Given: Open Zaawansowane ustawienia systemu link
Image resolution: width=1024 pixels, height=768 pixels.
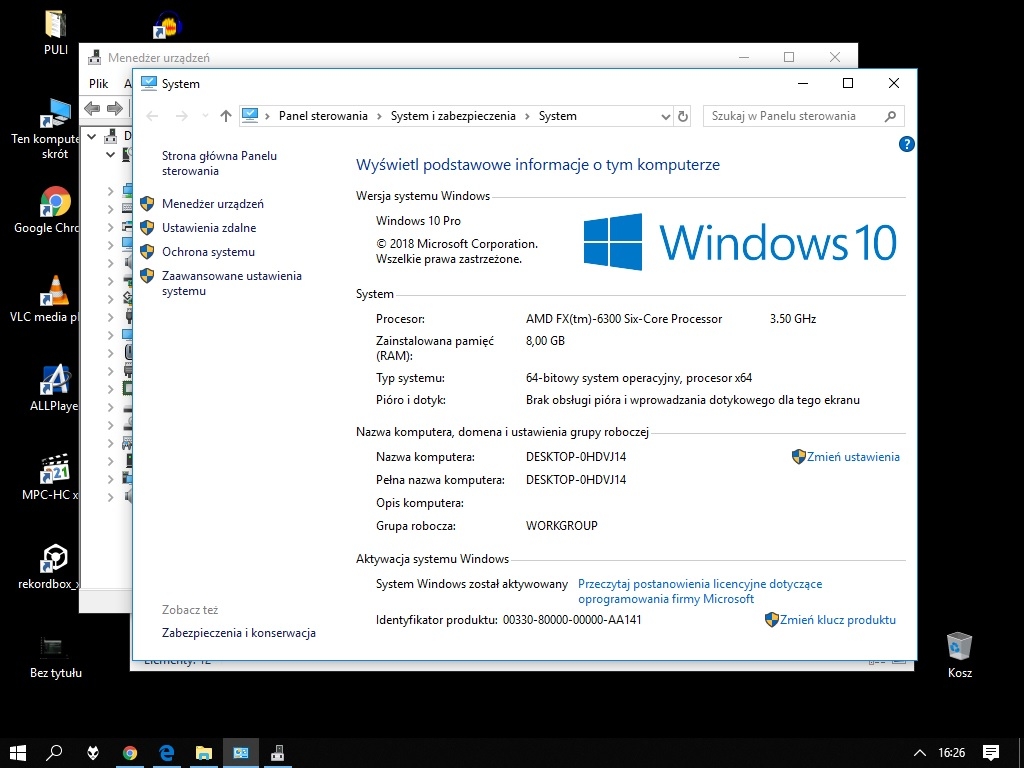Looking at the screenshot, I should tap(232, 283).
